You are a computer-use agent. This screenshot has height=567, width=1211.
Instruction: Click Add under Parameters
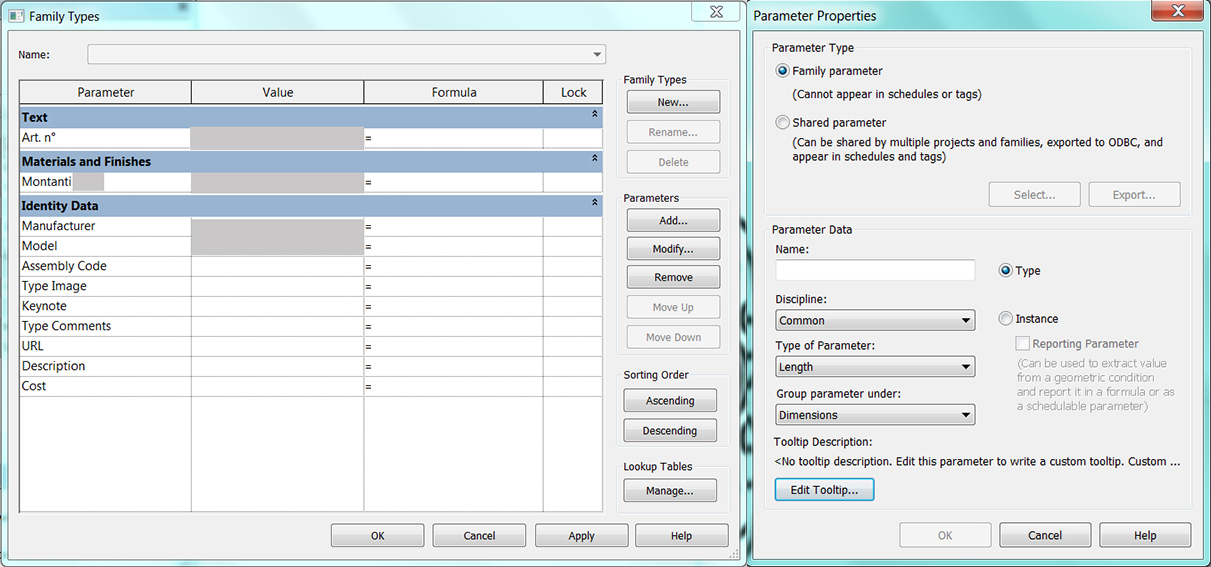(x=673, y=221)
